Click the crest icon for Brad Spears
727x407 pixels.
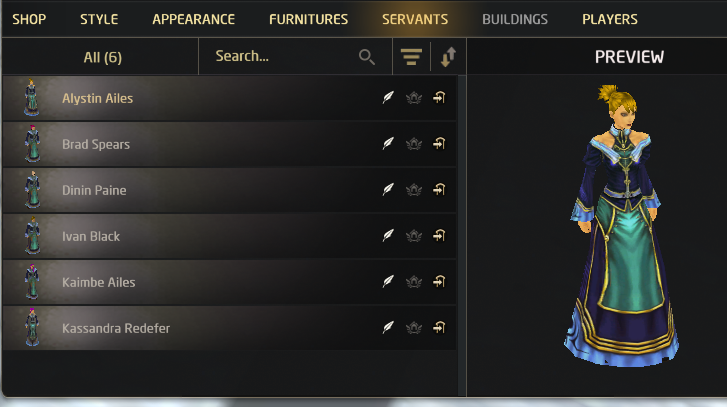(414, 144)
